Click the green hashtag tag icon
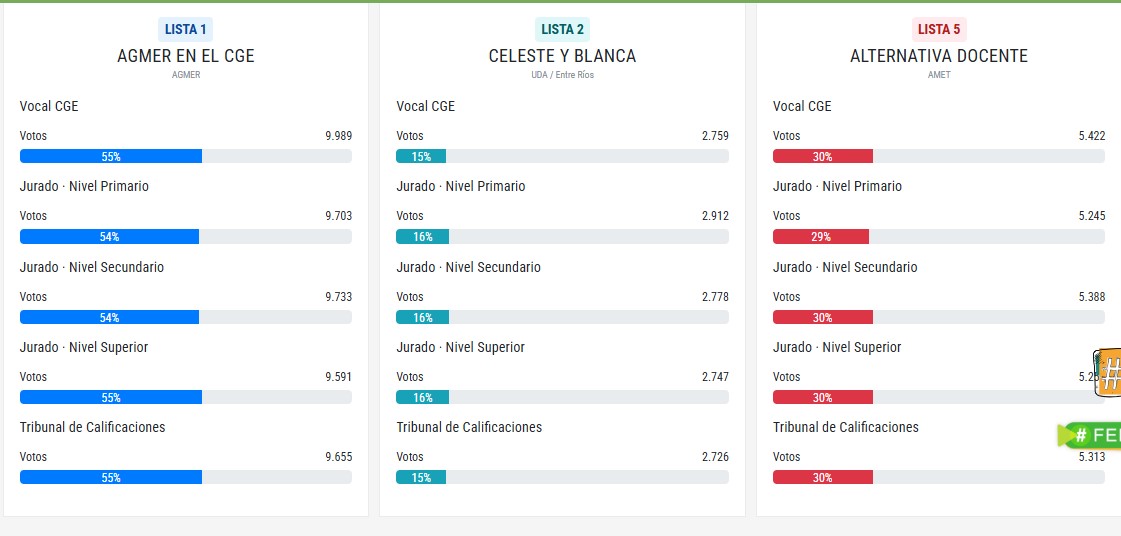The width and height of the screenshot is (1121, 536). point(1090,435)
